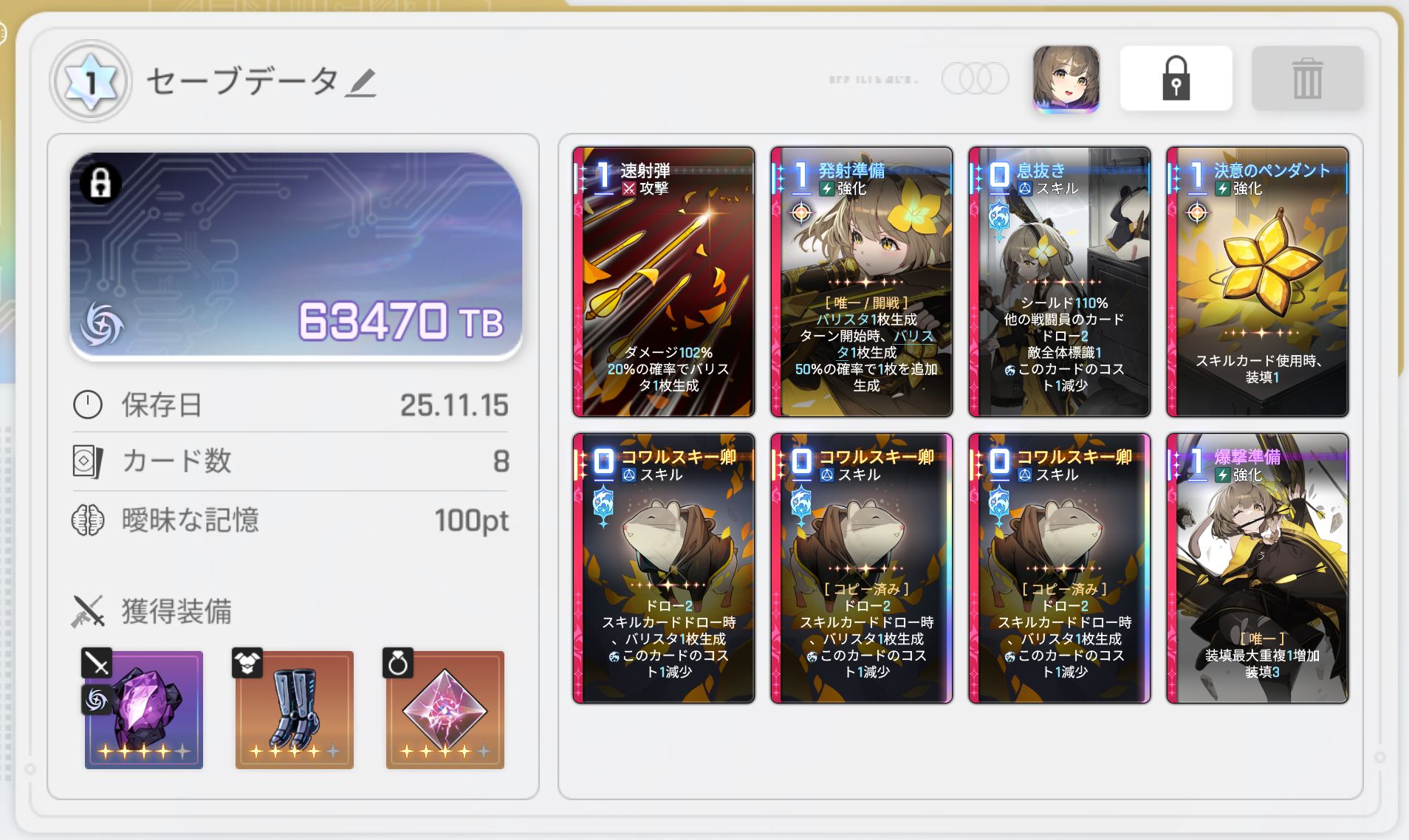Click the star badge numbered 1
Image resolution: width=1409 pixels, height=840 pixels.
(x=91, y=81)
